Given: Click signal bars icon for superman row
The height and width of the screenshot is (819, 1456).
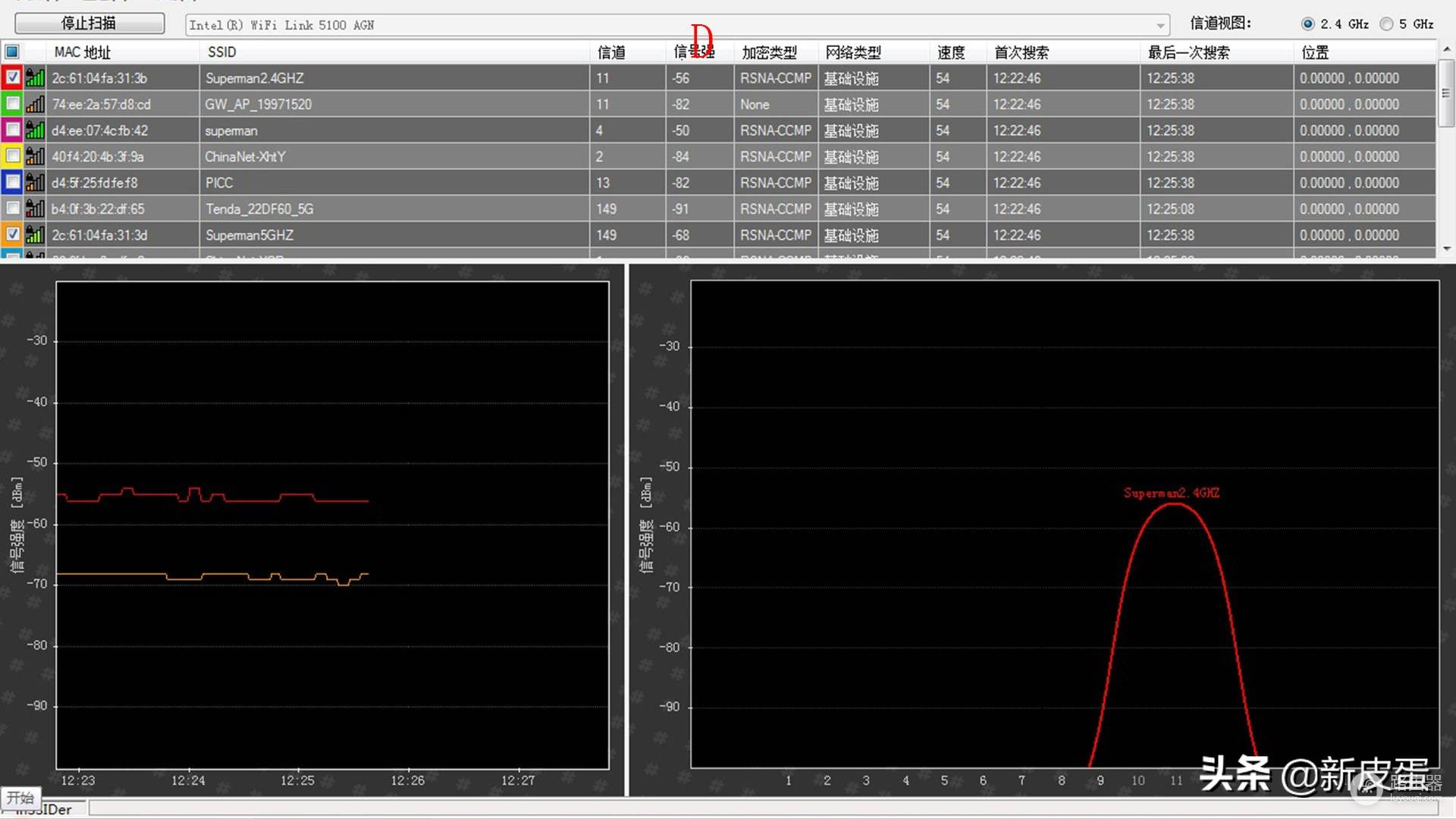Looking at the screenshot, I should point(35,130).
